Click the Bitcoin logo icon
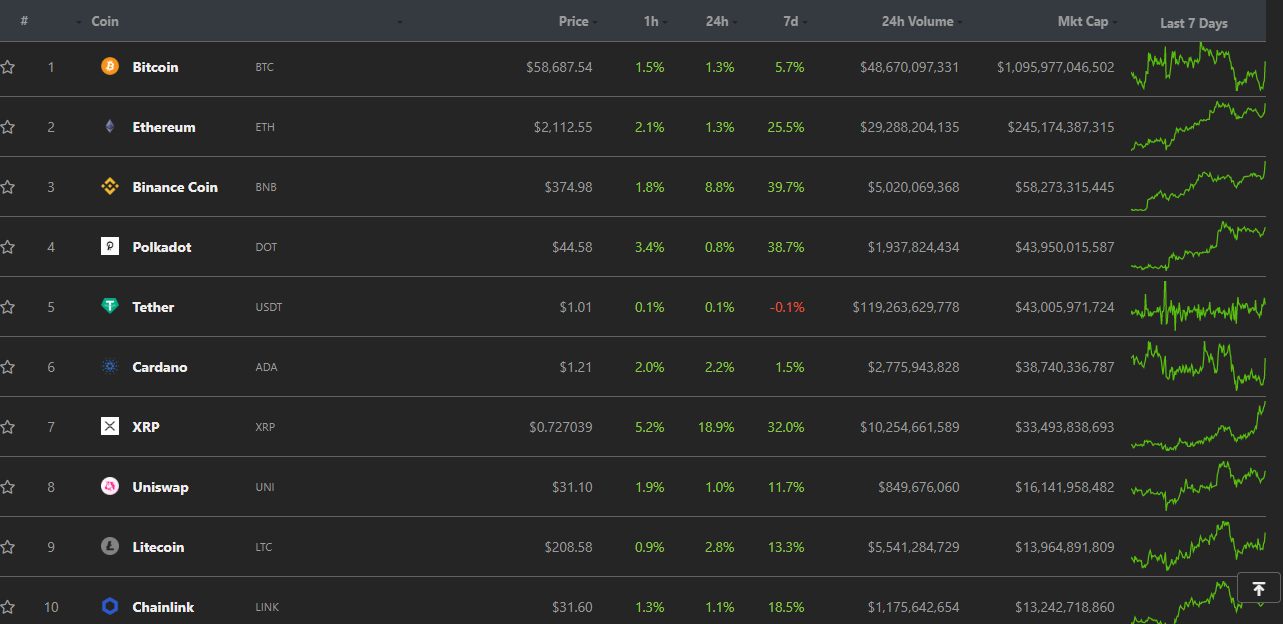 [110, 67]
